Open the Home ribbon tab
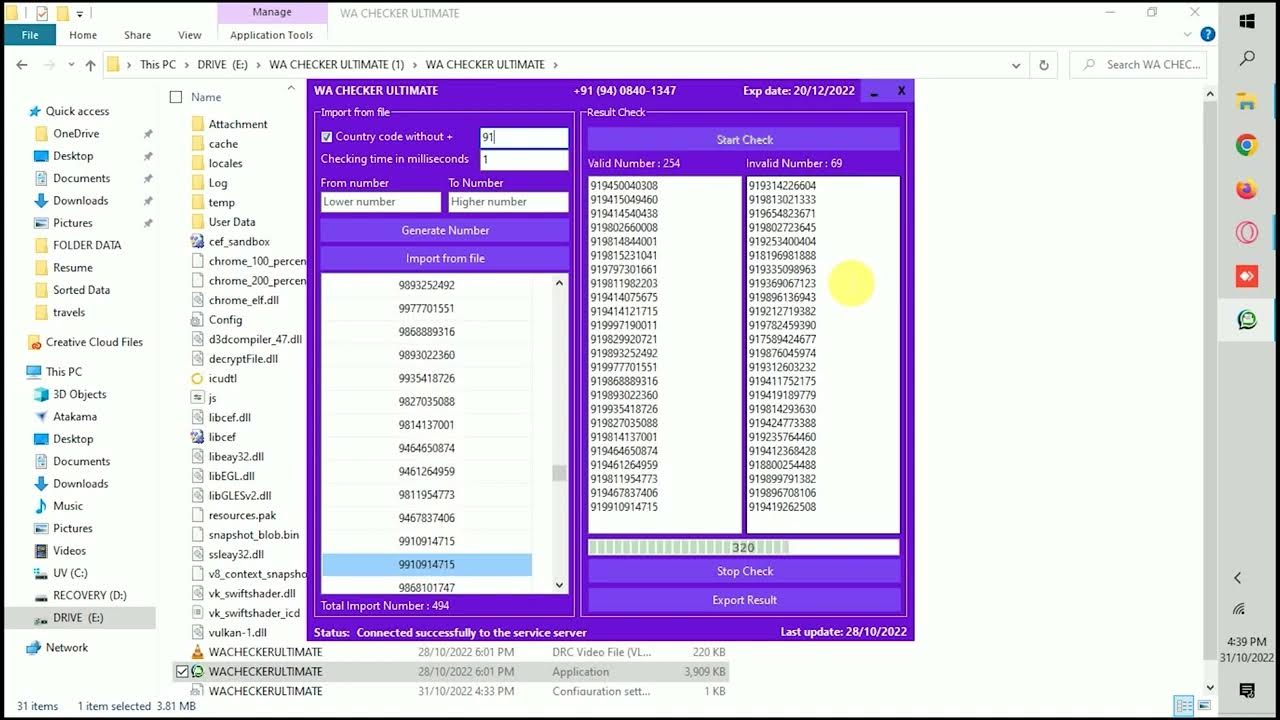 [83, 35]
